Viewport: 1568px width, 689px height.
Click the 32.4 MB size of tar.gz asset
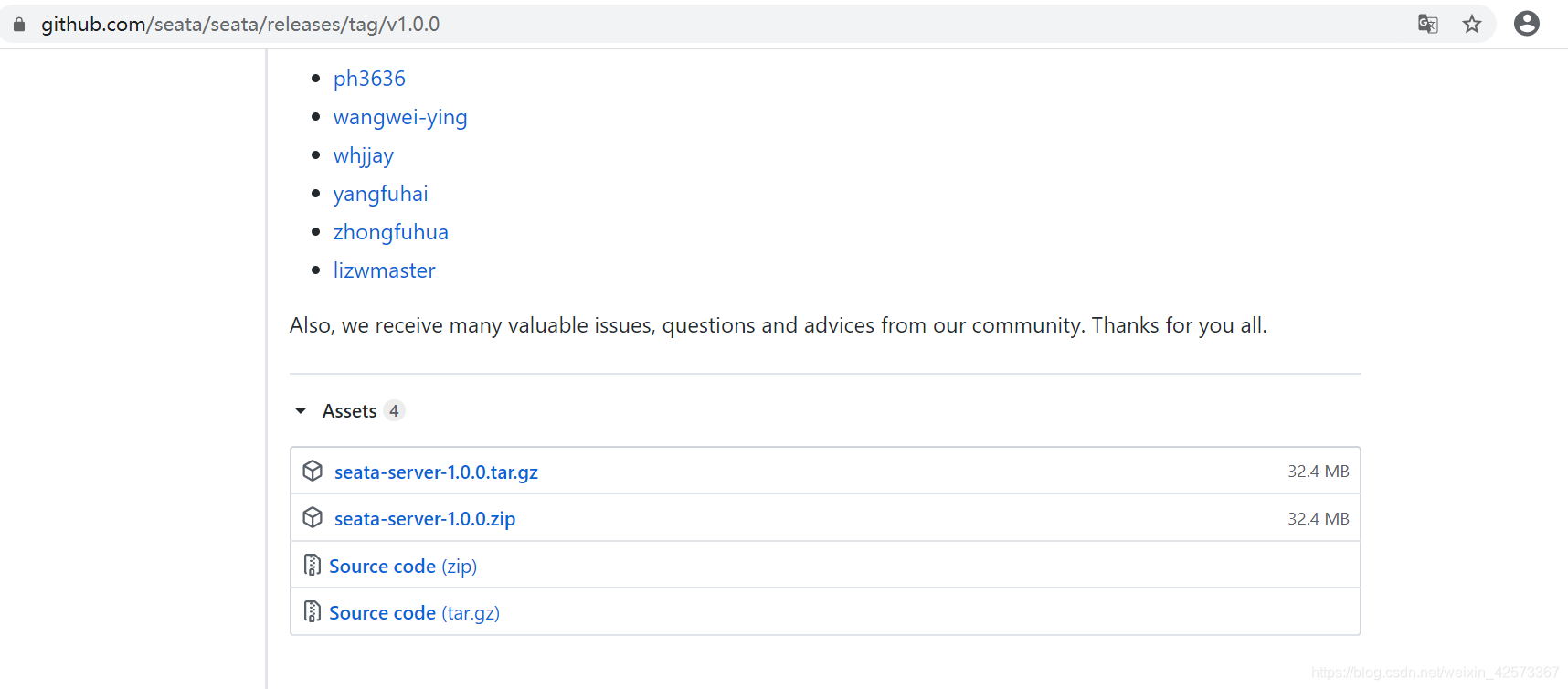tap(1318, 472)
